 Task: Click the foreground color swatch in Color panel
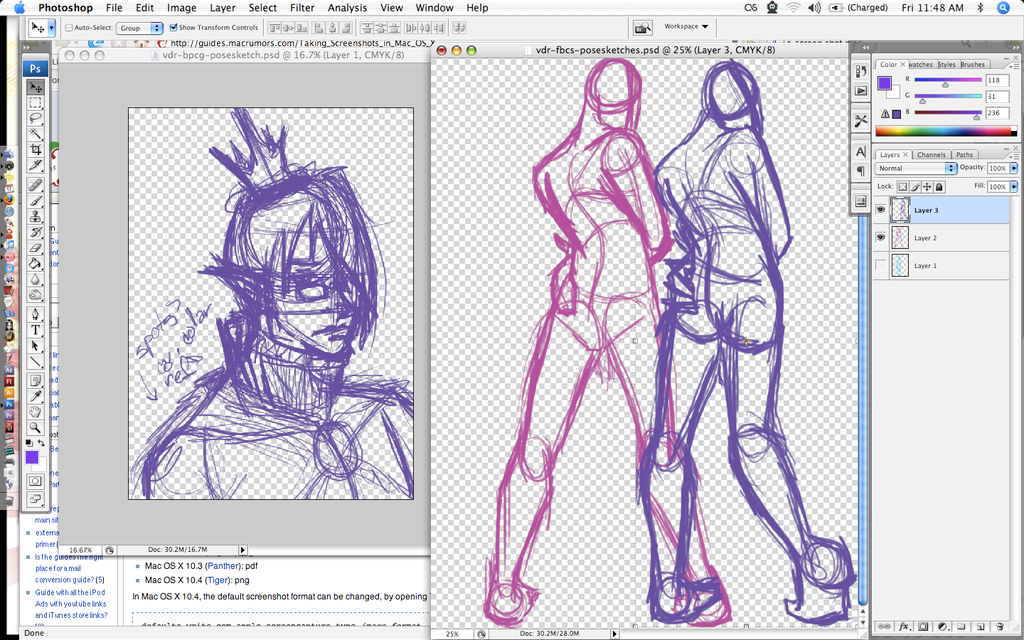pos(884,83)
